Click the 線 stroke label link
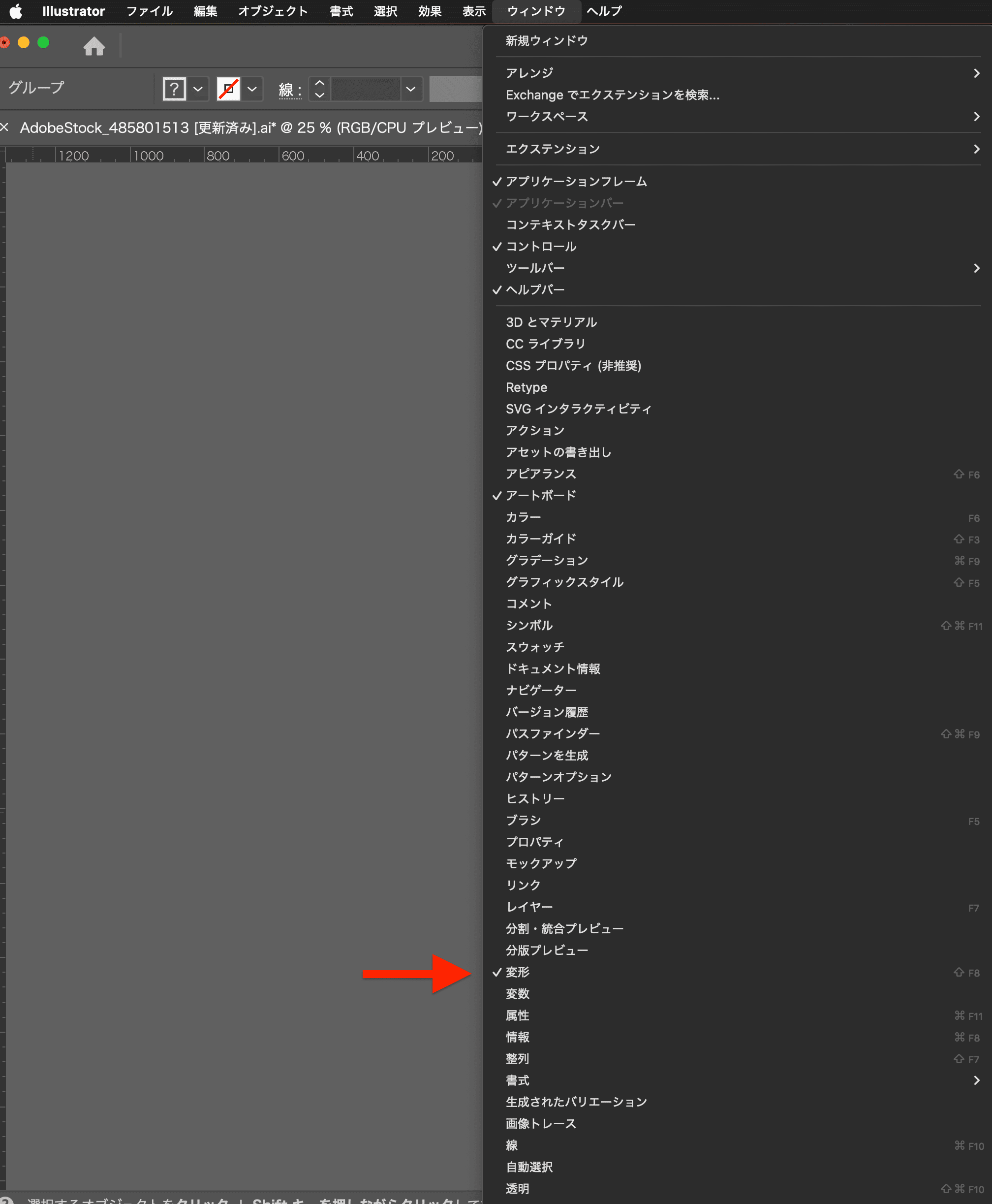Image resolution: width=992 pixels, height=1204 pixels. (x=286, y=90)
